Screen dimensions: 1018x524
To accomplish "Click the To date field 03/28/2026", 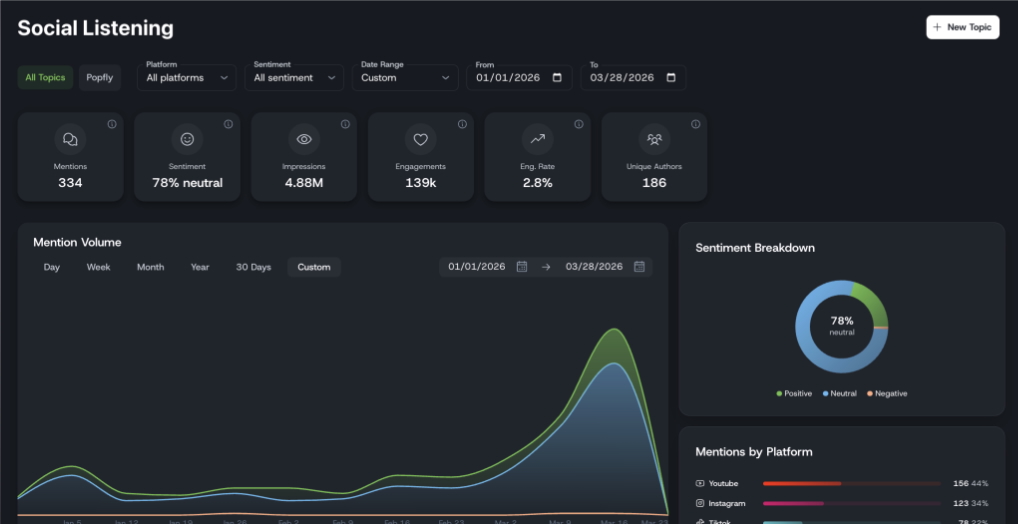I will tap(633, 77).
